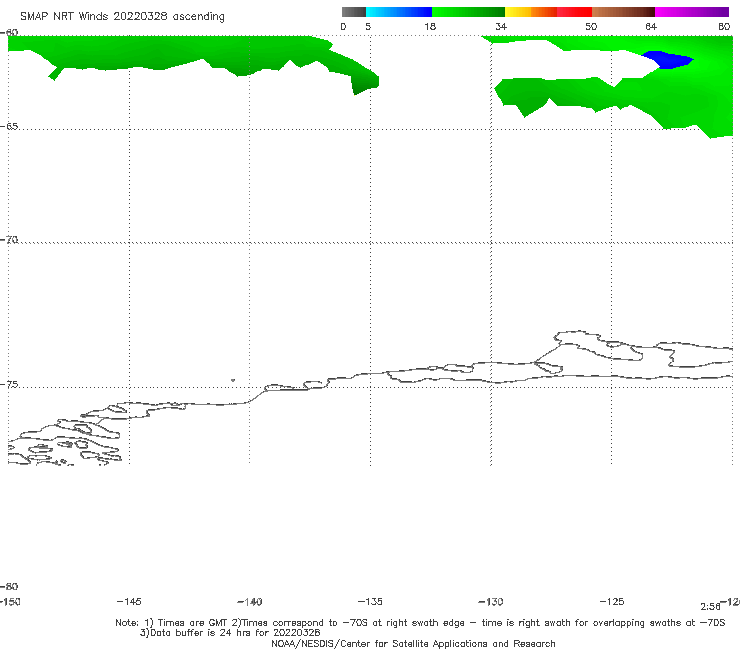This screenshot has width=740, height=650.
Task: Pick the gray segment of the wind color bar
Action: [353, 12]
